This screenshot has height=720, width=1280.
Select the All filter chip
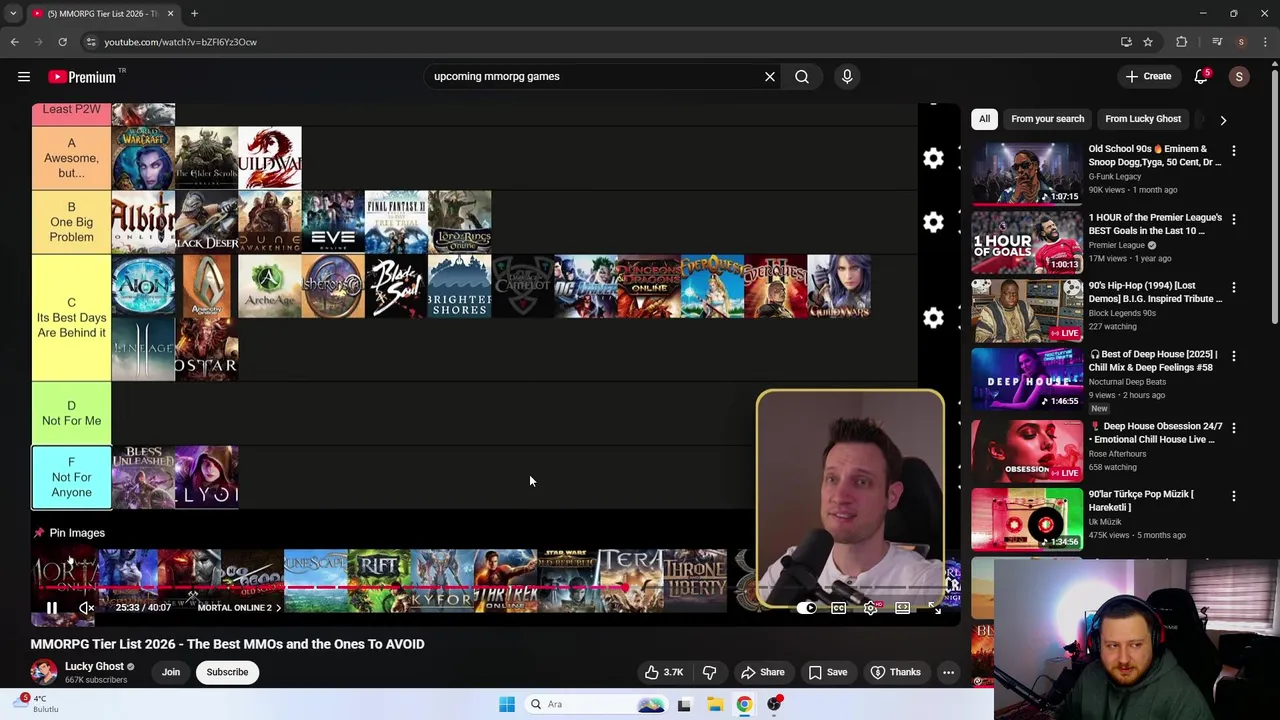pos(984,119)
